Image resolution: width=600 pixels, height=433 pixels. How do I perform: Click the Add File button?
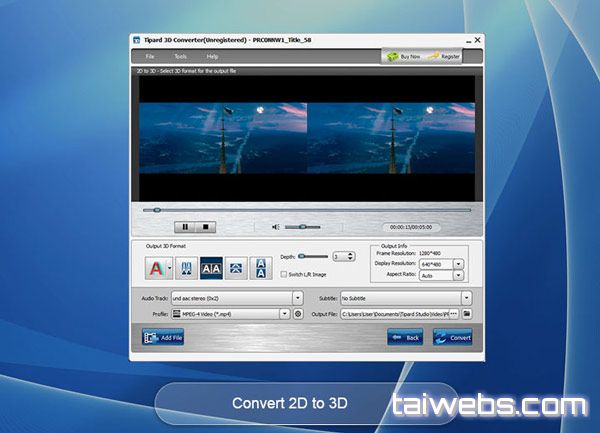[x=163, y=337]
